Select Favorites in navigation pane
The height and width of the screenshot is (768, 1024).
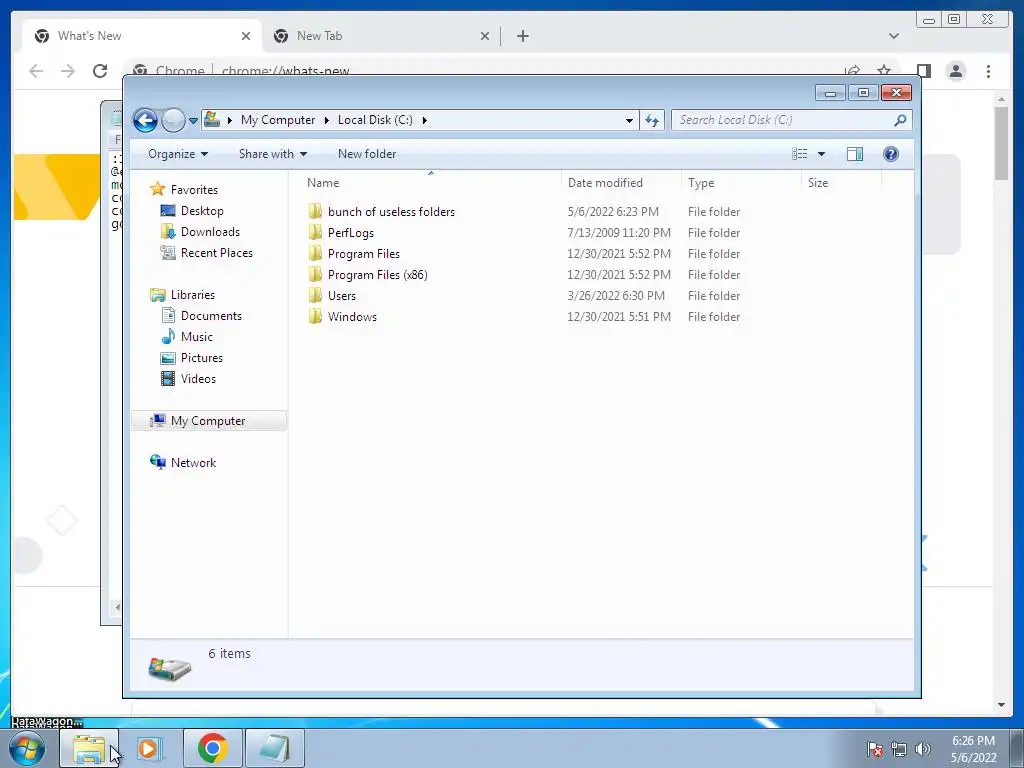pyautogui.click(x=194, y=189)
